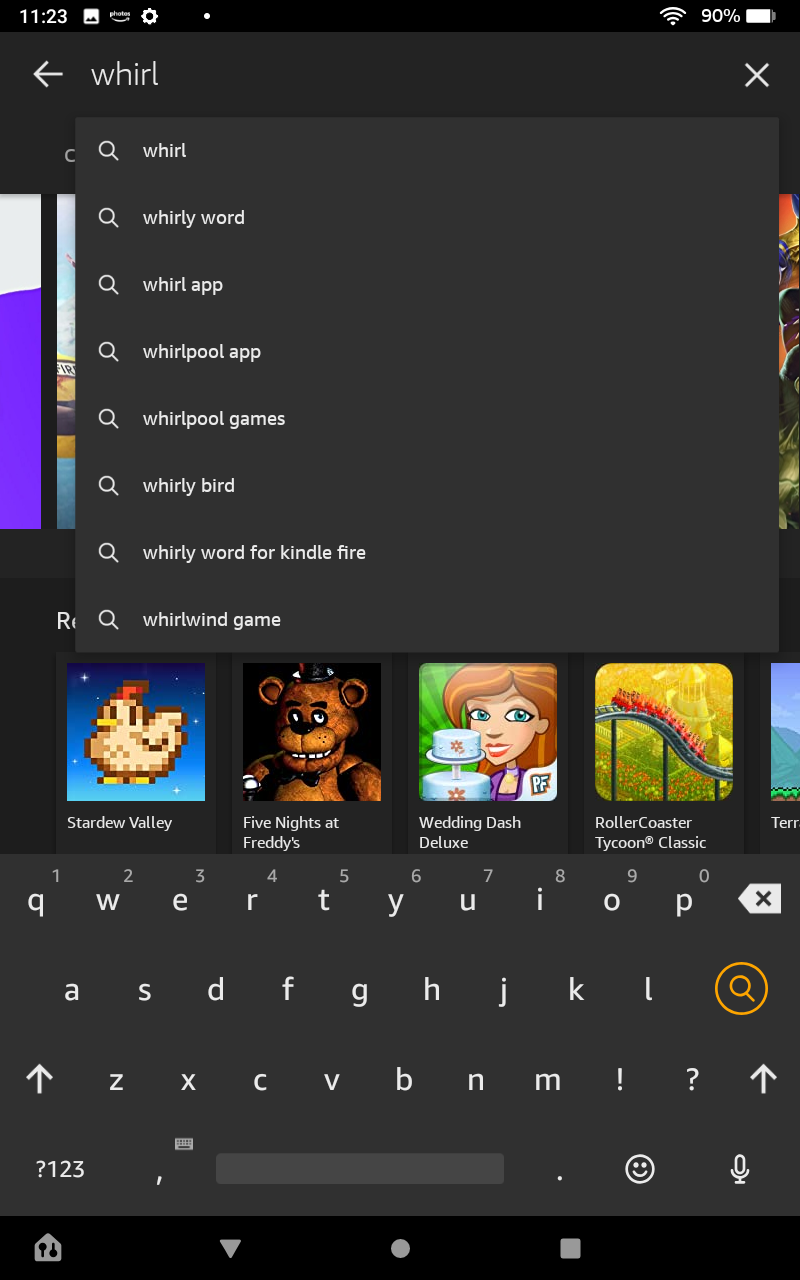Tap the H key

[432, 990]
